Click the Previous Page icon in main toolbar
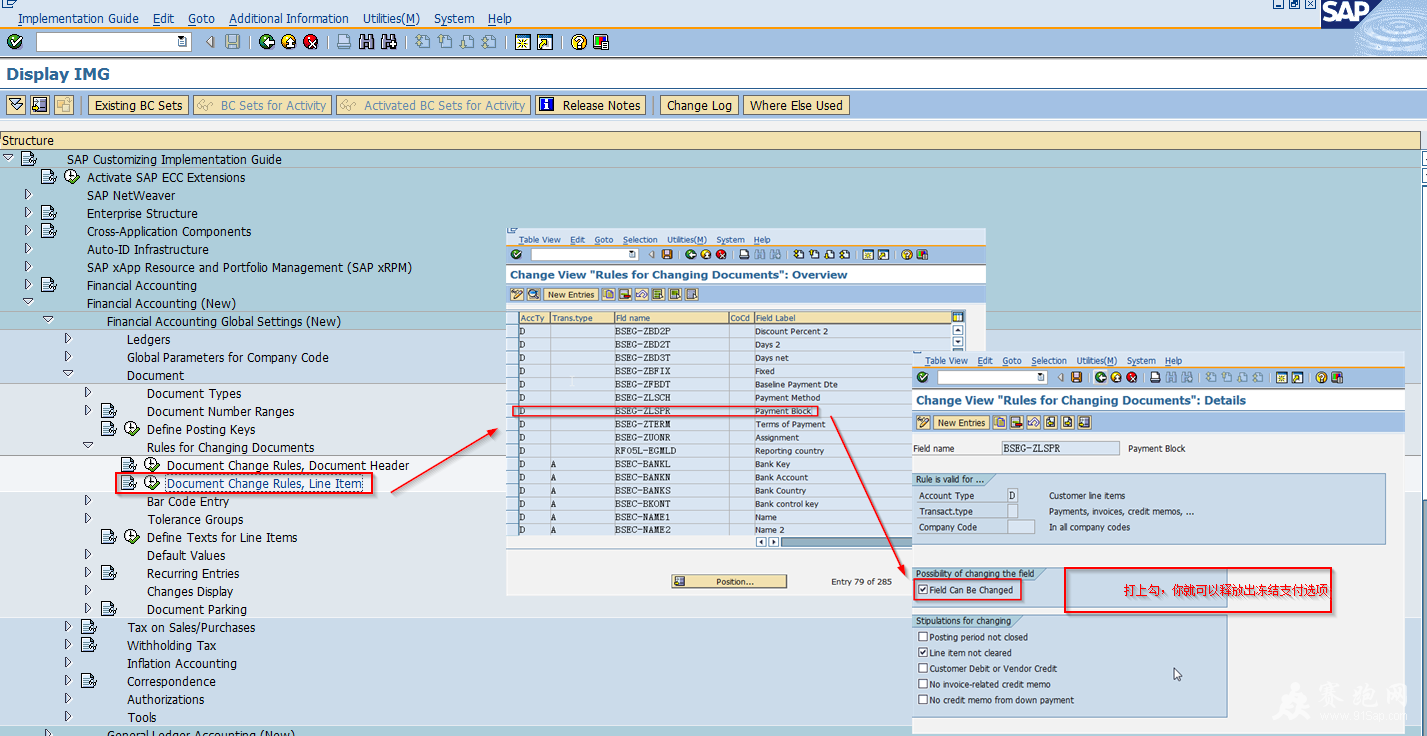 pyautogui.click(x=444, y=42)
